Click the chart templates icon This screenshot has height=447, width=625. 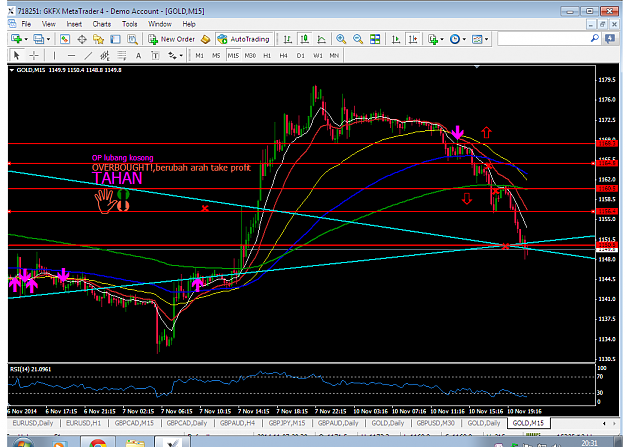pos(477,39)
